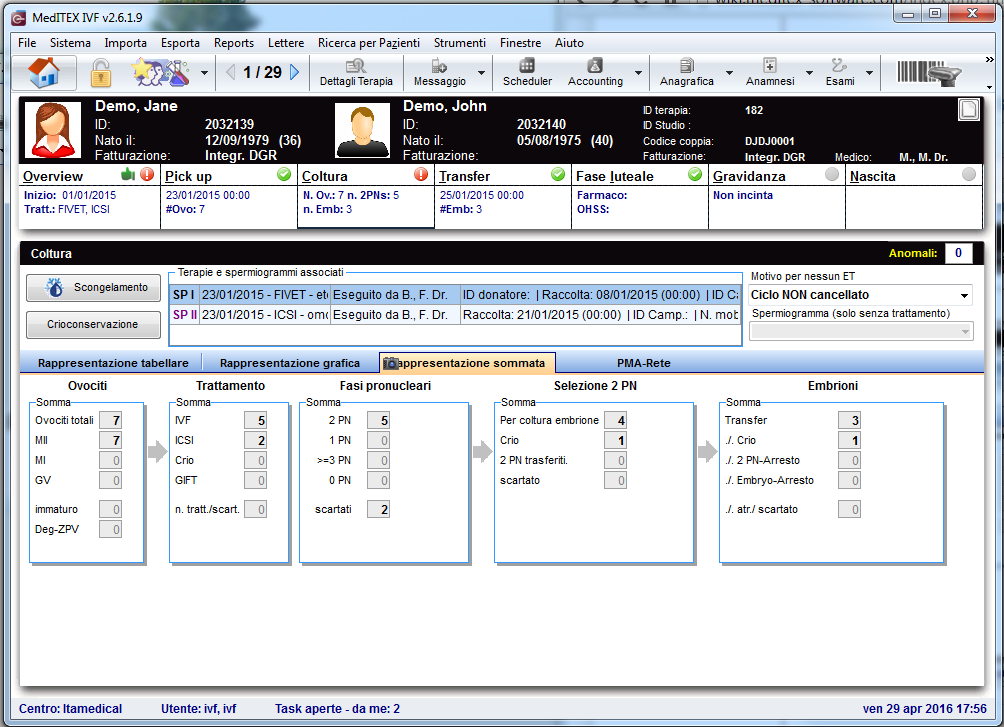Switch to Rappresentazione tabellare tab
The height and width of the screenshot is (727, 1004).
tap(113, 363)
